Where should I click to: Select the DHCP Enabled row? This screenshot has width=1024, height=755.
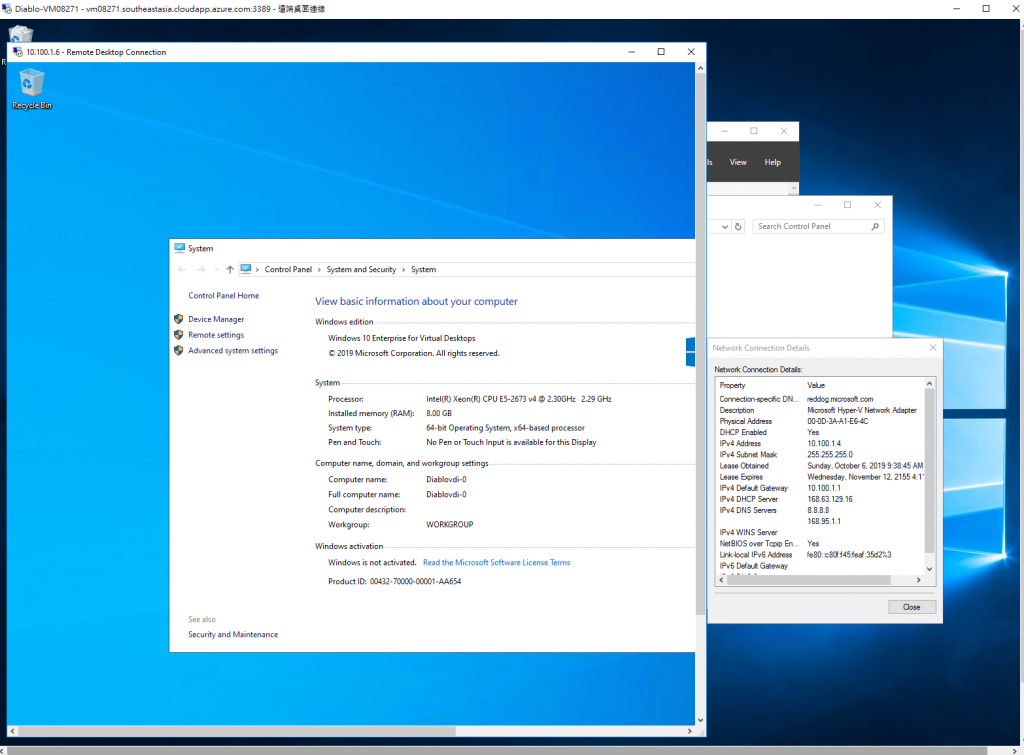[820, 432]
